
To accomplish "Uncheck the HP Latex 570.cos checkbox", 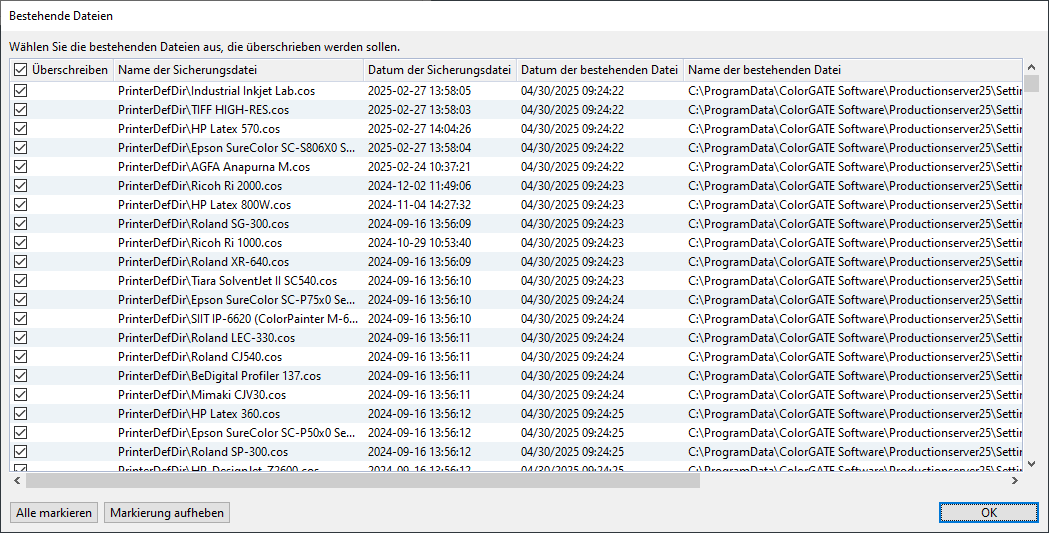I will pyautogui.click(x=20, y=129).
